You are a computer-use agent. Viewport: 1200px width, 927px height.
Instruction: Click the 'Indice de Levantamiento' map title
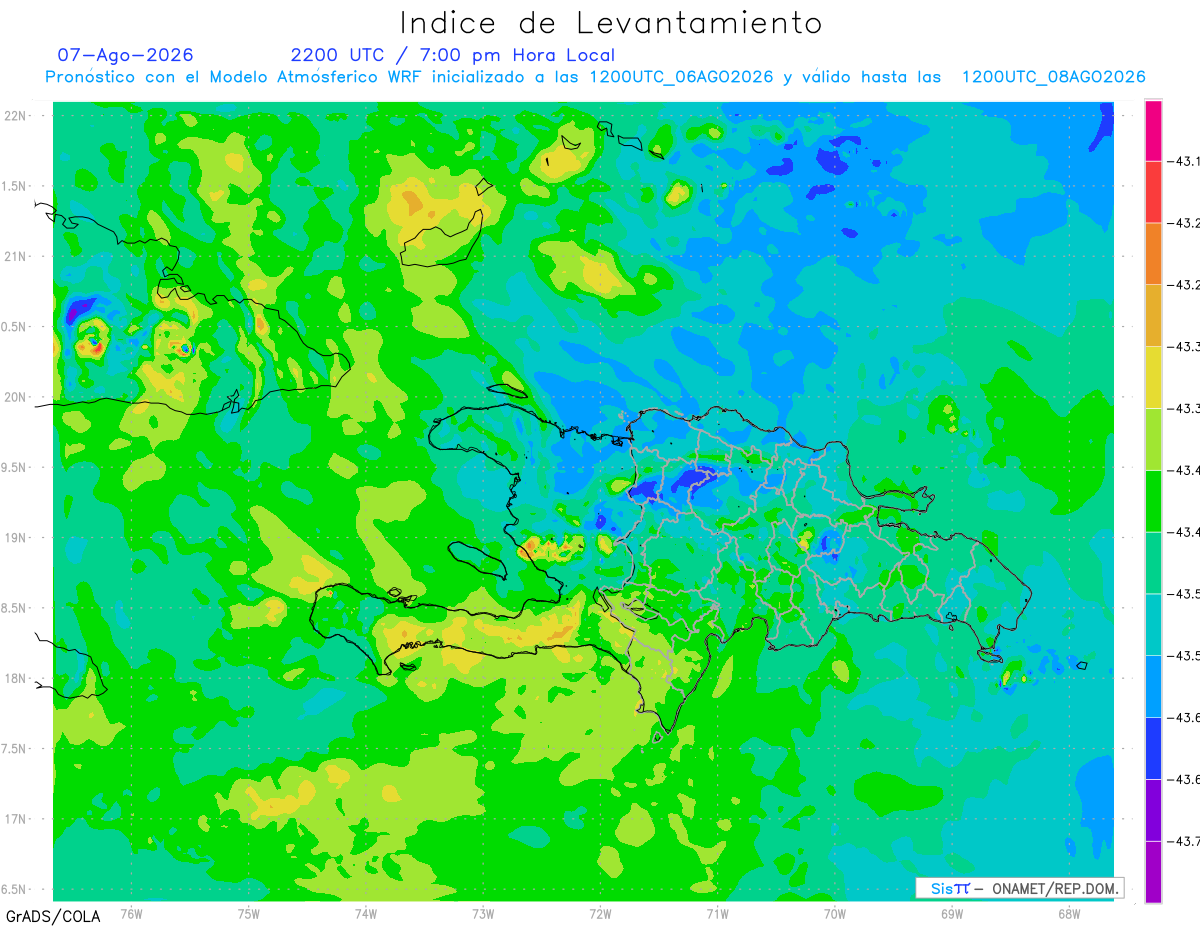point(610,22)
